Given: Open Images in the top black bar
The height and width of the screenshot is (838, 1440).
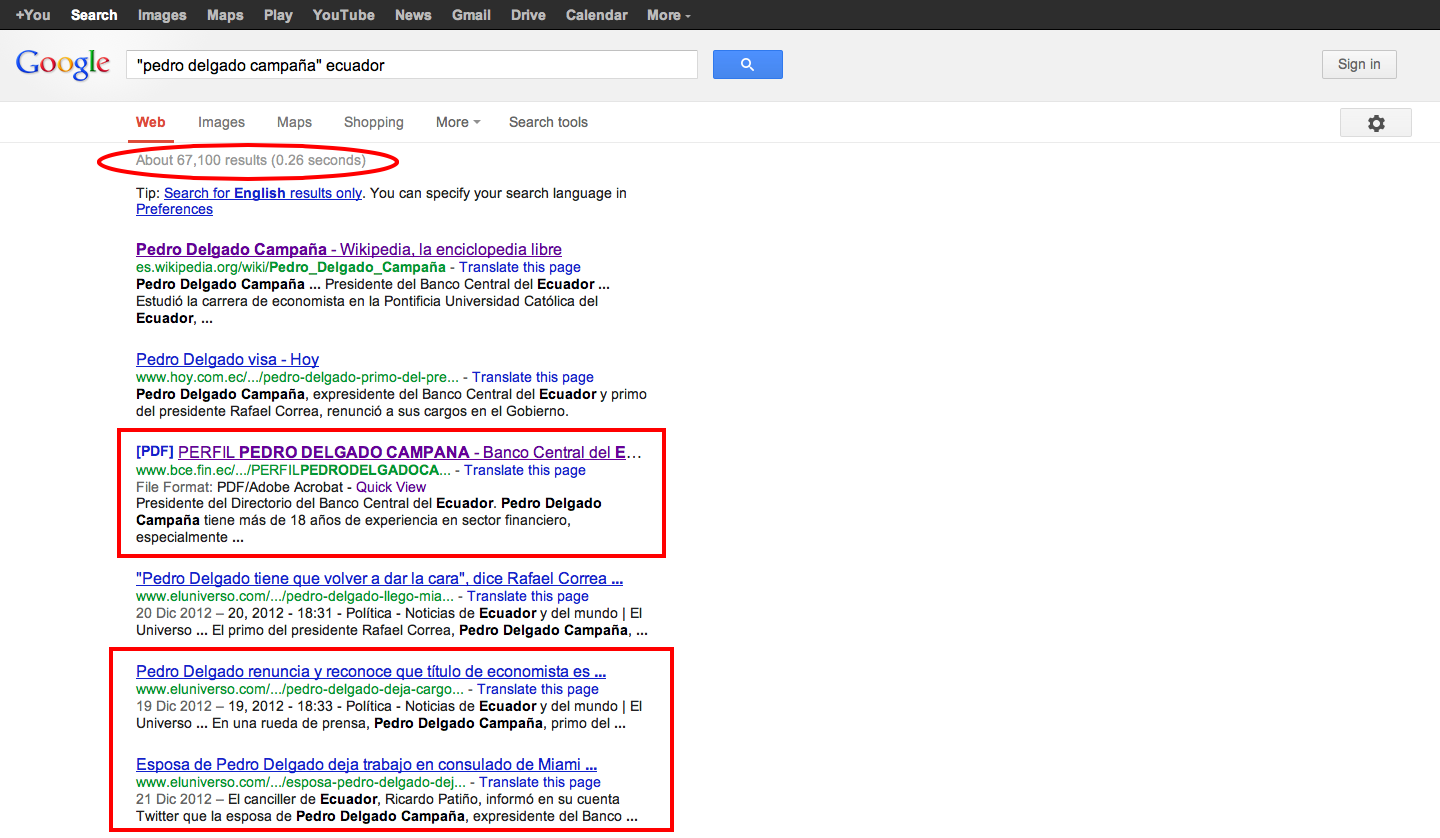Looking at the screenshot, I should [162, 15].
